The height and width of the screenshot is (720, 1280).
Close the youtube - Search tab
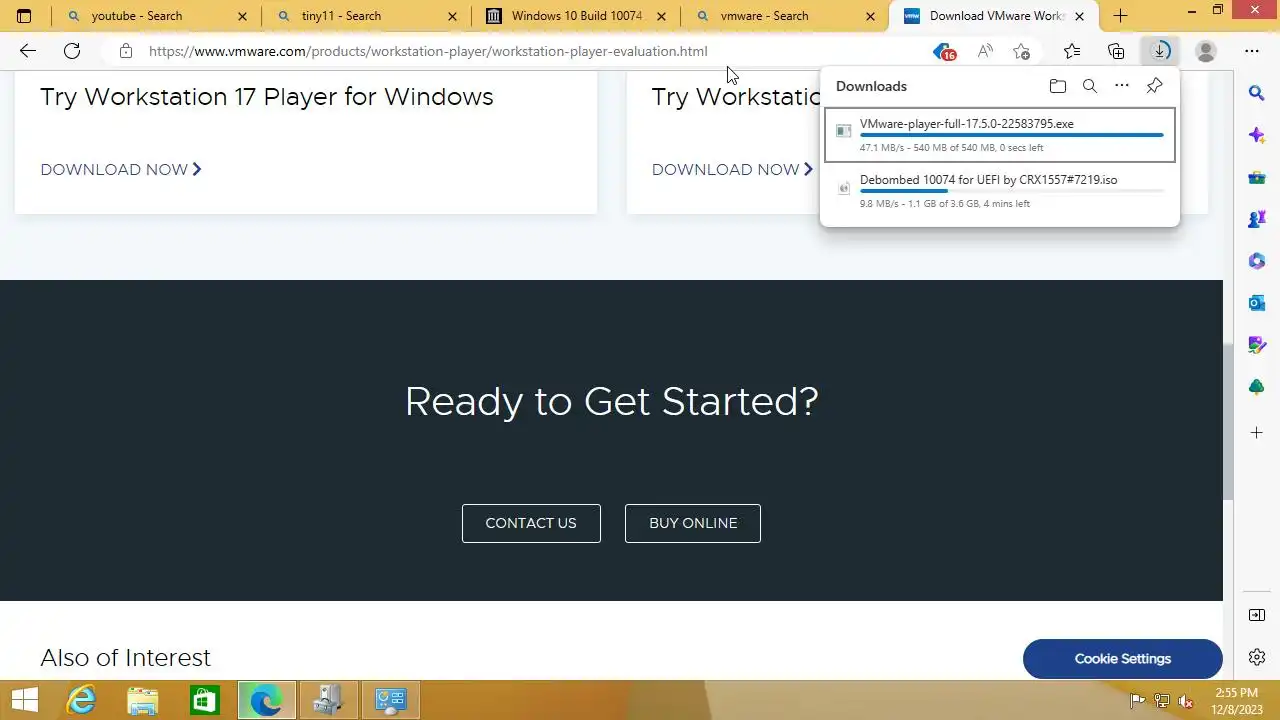tap(242, 16)
